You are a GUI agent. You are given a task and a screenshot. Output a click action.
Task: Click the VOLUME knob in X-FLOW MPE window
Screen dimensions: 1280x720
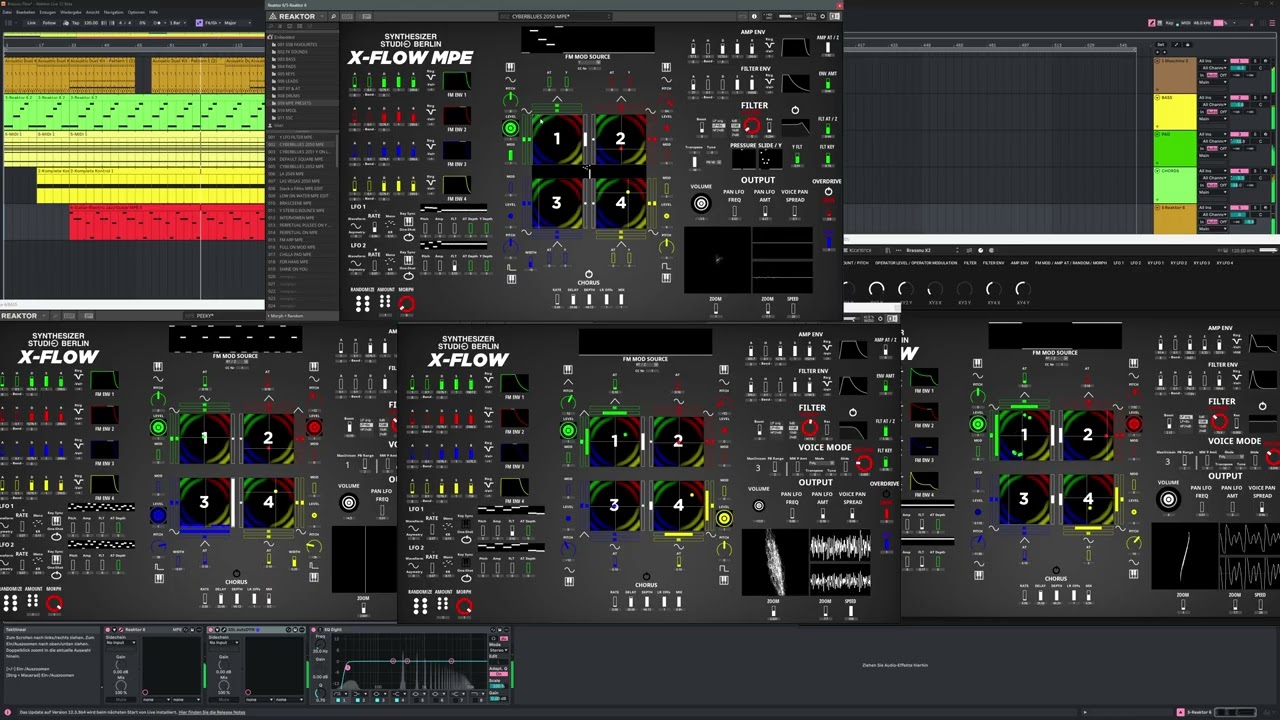[x=701, y=203]
